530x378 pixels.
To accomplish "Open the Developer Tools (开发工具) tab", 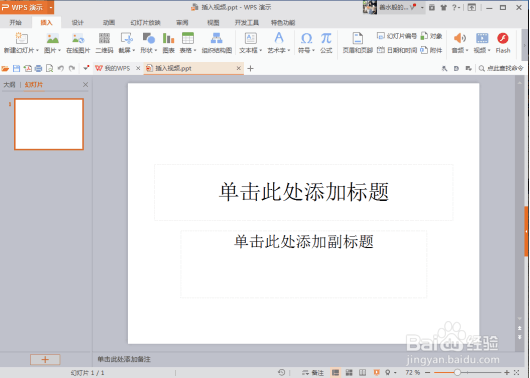I will click(247, 23).
